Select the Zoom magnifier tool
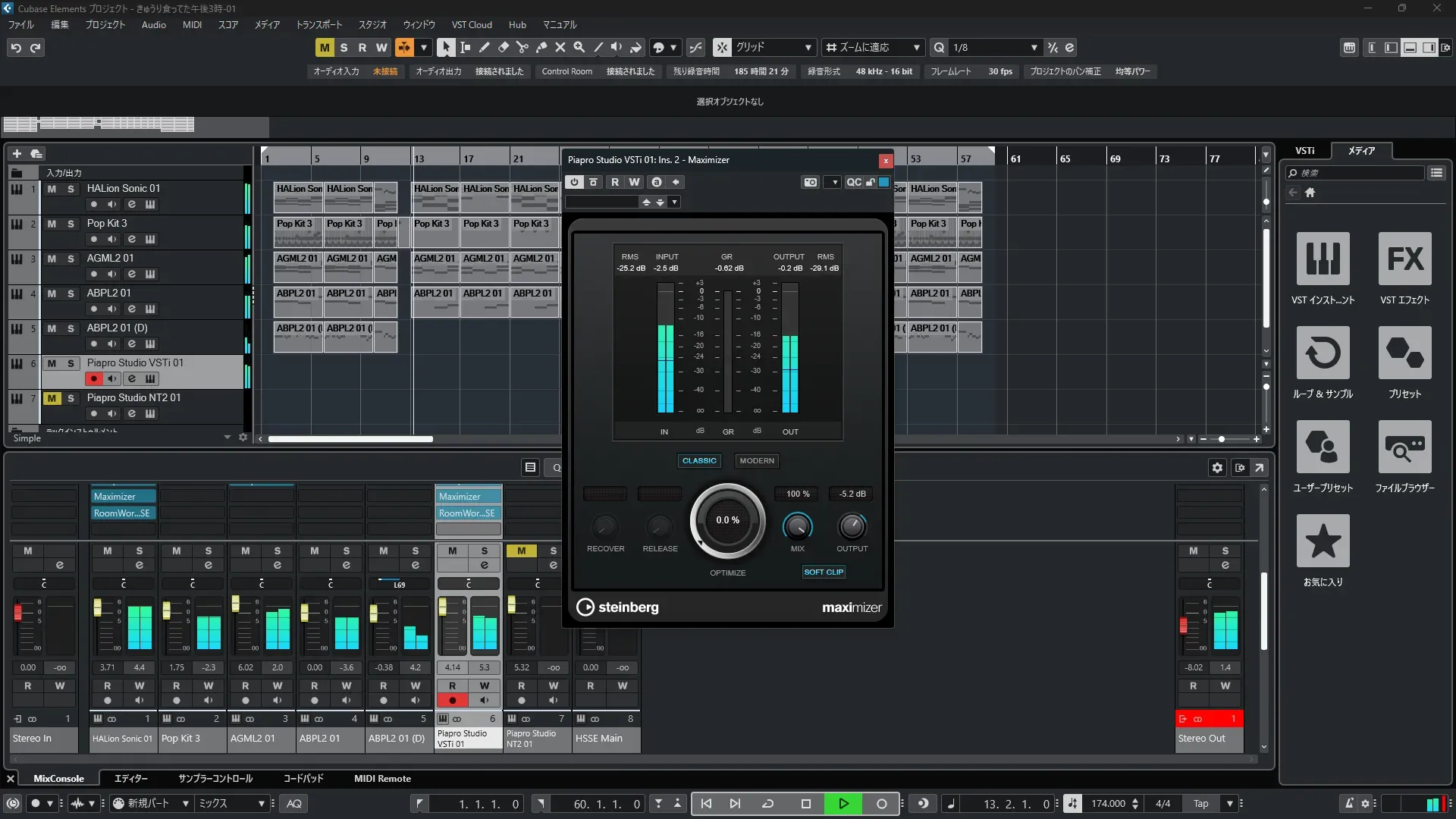 click(579, 47)
